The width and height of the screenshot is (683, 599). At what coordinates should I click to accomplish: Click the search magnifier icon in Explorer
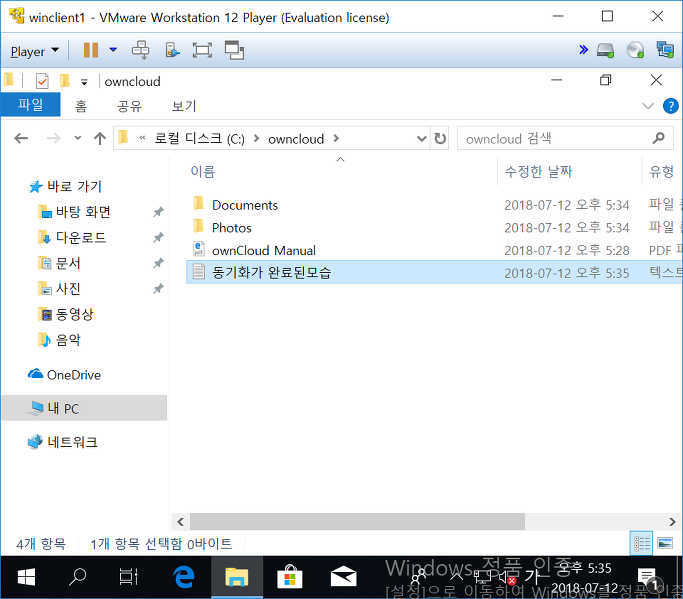point(659,138)
